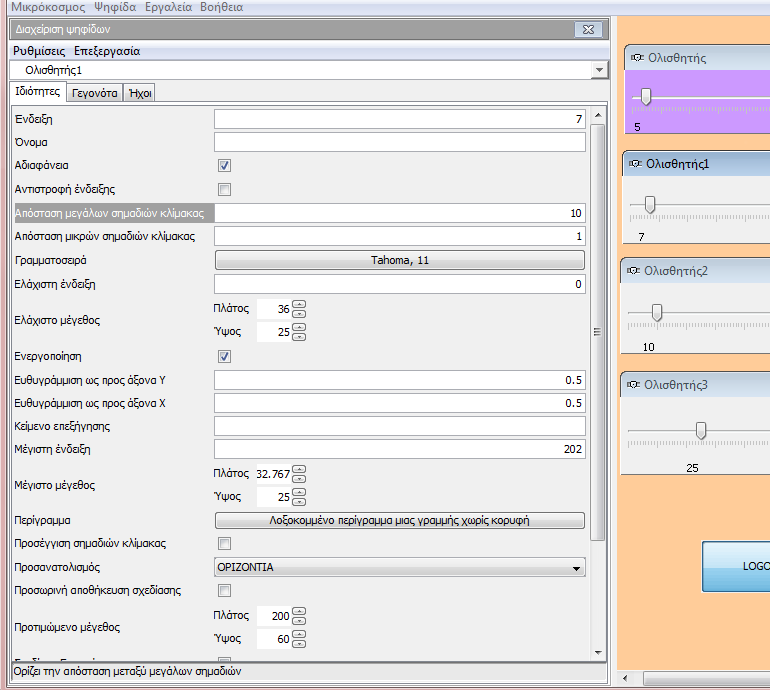Screen dimensions: 770x690
Task: Click the LOGO button
Action: pyautogui.click(x=737, y=567)
